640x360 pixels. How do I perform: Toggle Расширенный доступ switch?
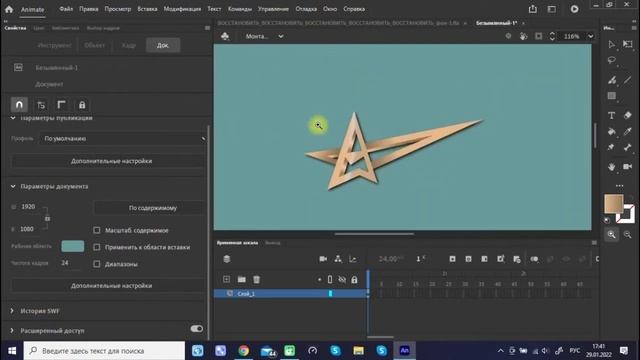click(x=196, y=329)
